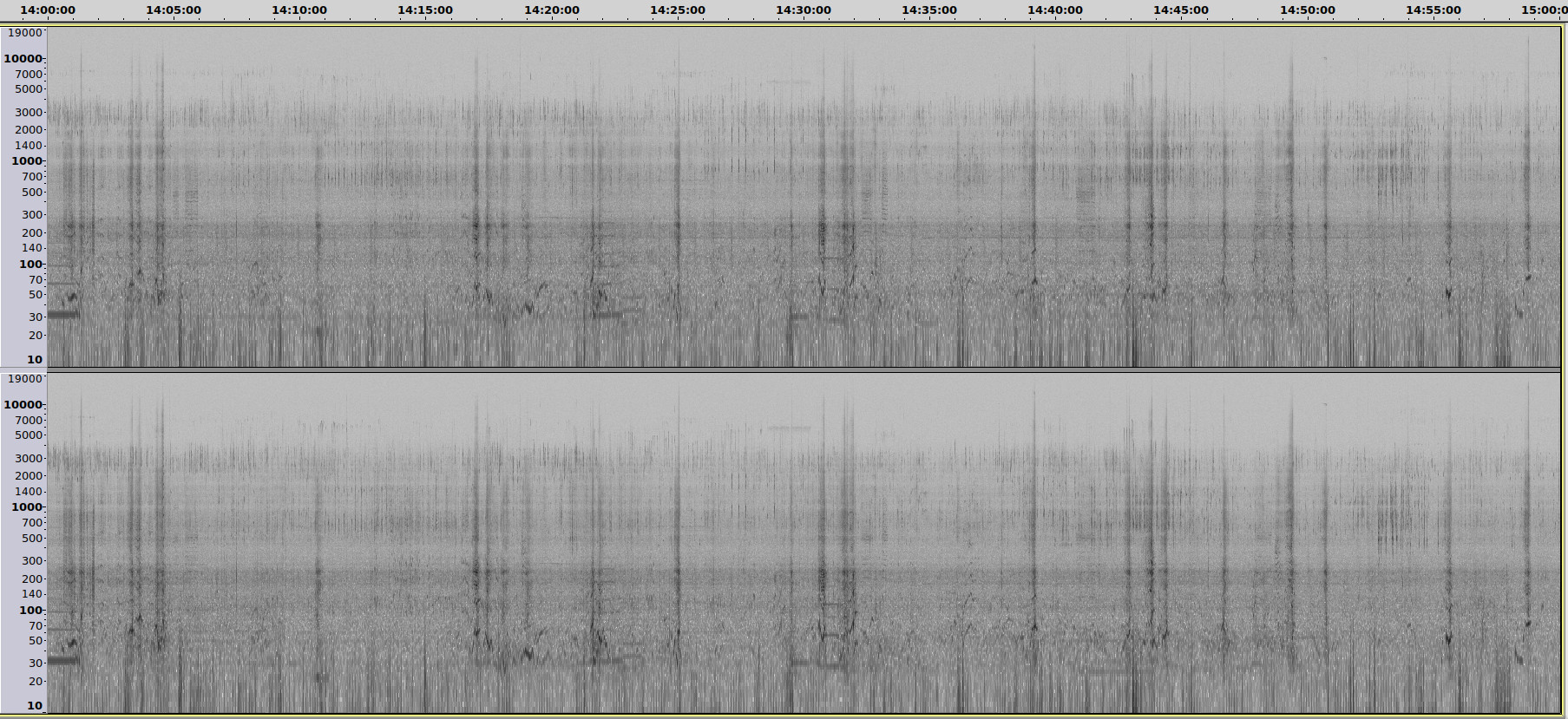1568x719 pixels.
Task: Click the 1000 label on the lower frequency scale
Action: pos(27,507)
